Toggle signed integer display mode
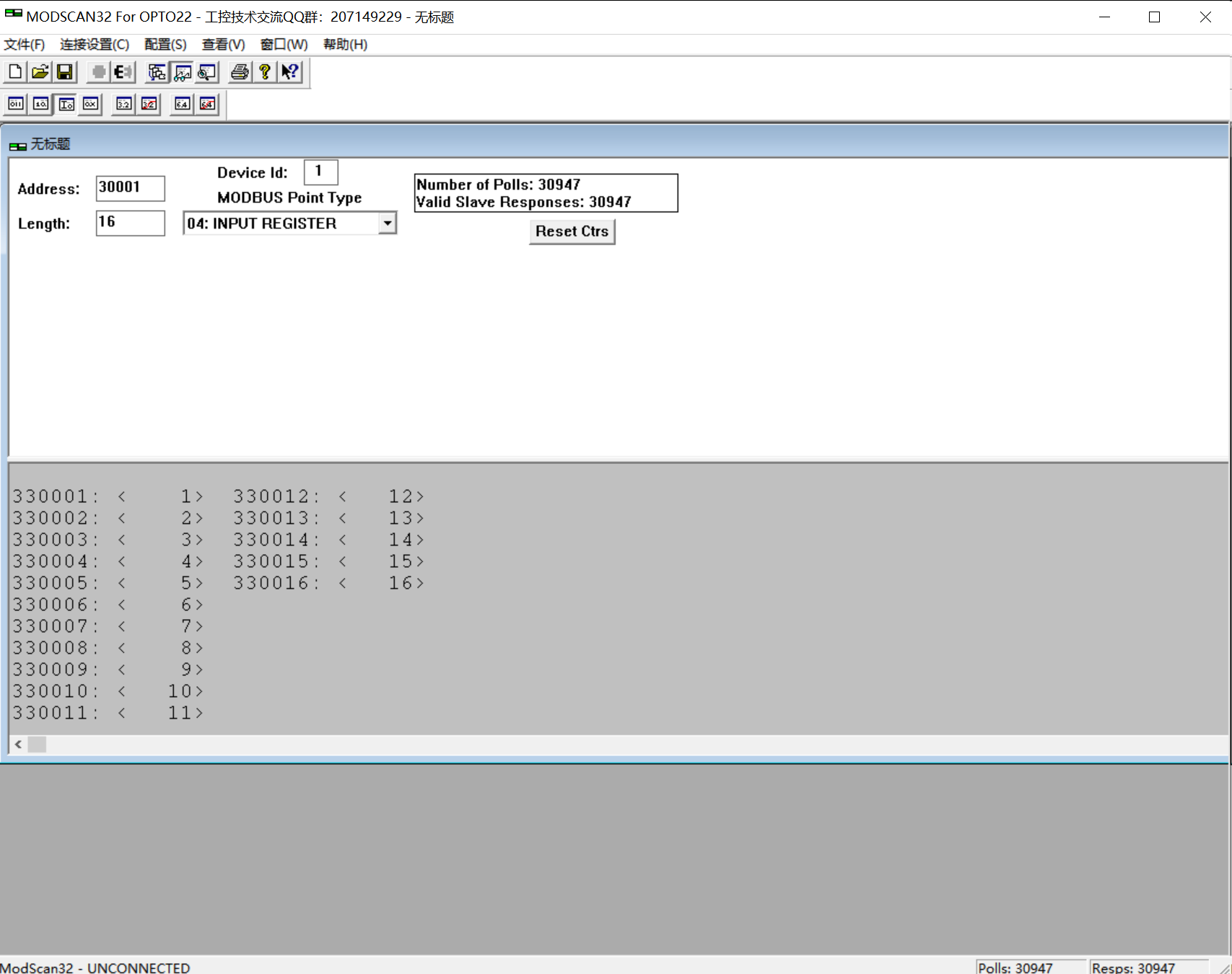Image resolution: width=1232 pixels, height=974 pixels. (x=65, y=104)
